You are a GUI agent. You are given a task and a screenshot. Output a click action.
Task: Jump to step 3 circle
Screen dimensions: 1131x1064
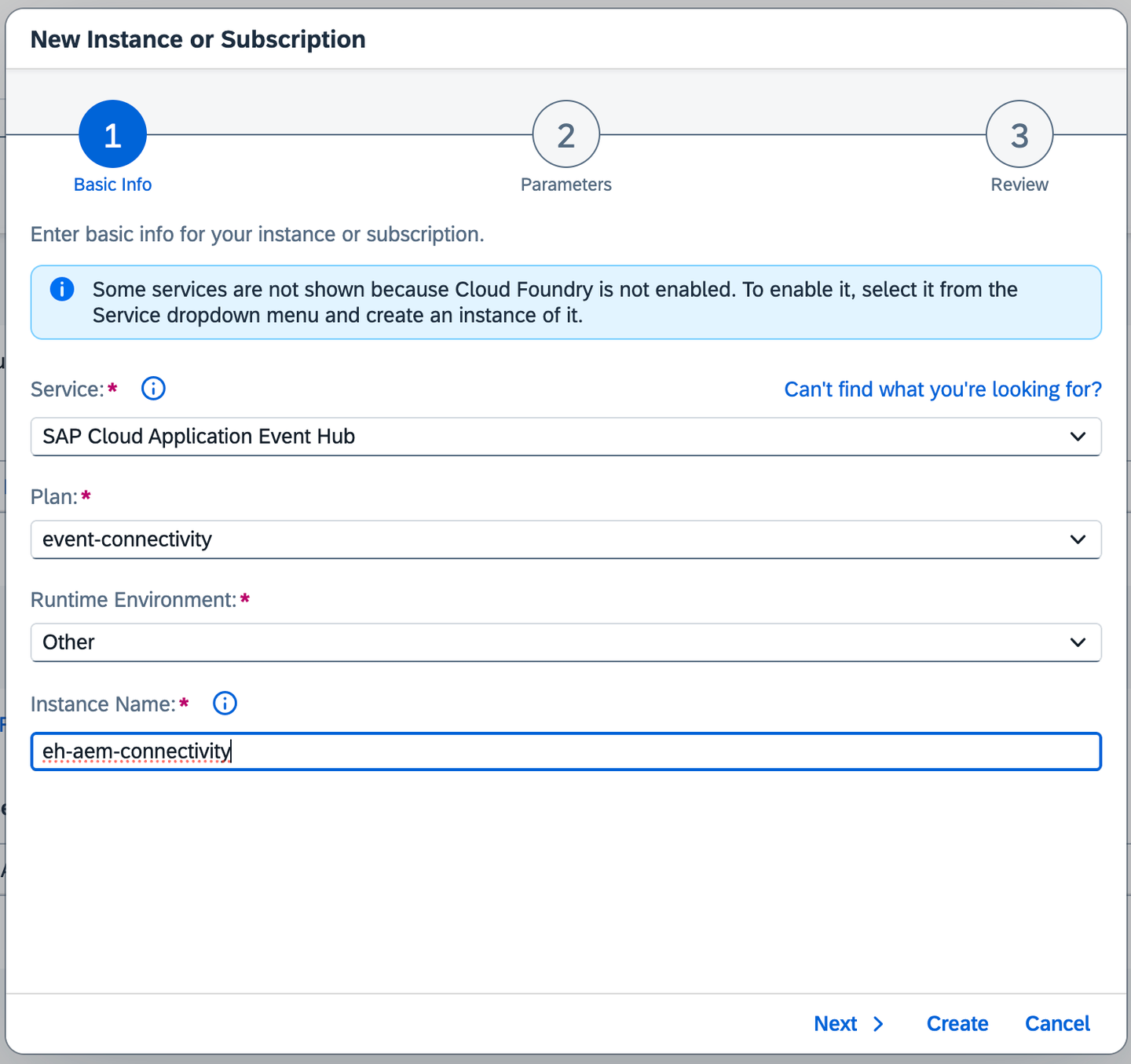pyautogui.click(x=1019, y=134)
